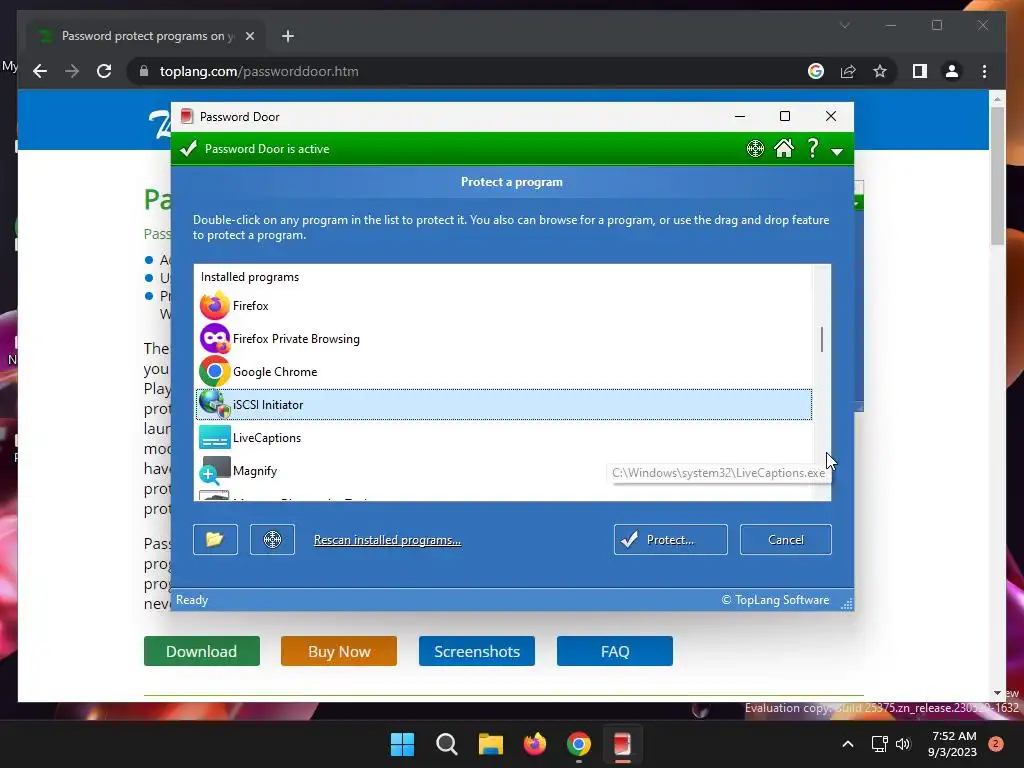Open the Chrome three-dot menu
This screenshot has height=768, width=1024.
(984, 71)
